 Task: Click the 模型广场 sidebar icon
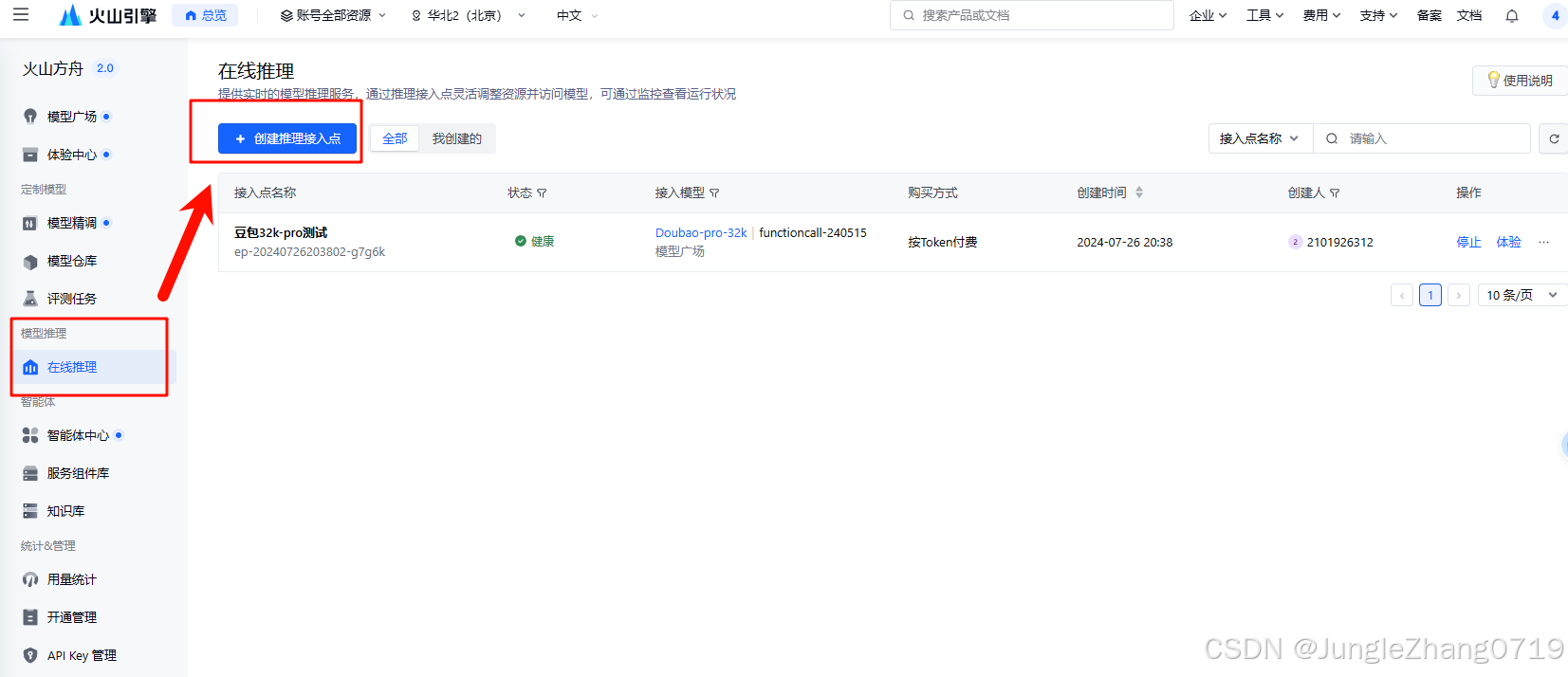pyautogui.click(x=30, y=117)
